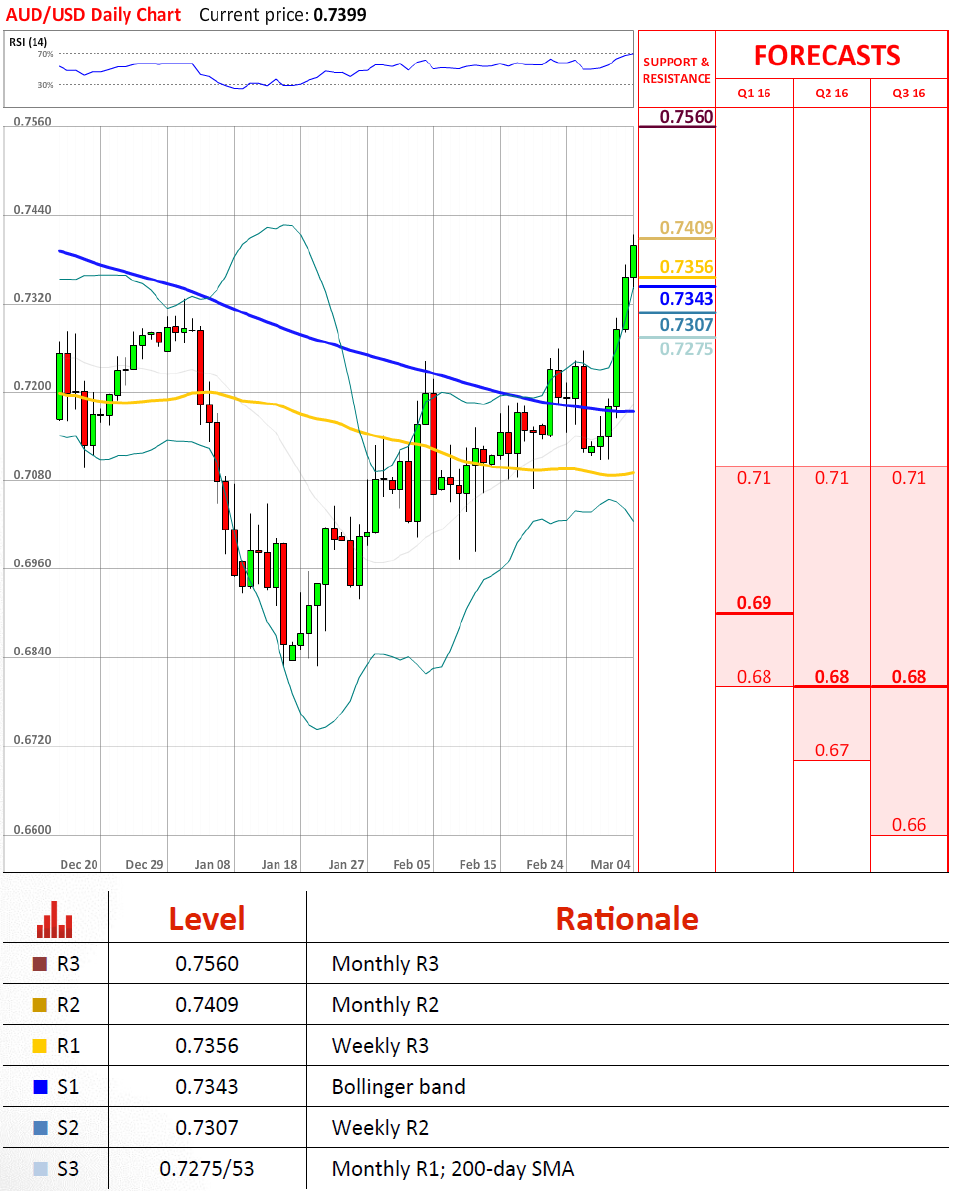The height and width of the screenshot is (1191, 957).
Task: Select the Q1 16 forecast column header
Action: tap(753, 93)
